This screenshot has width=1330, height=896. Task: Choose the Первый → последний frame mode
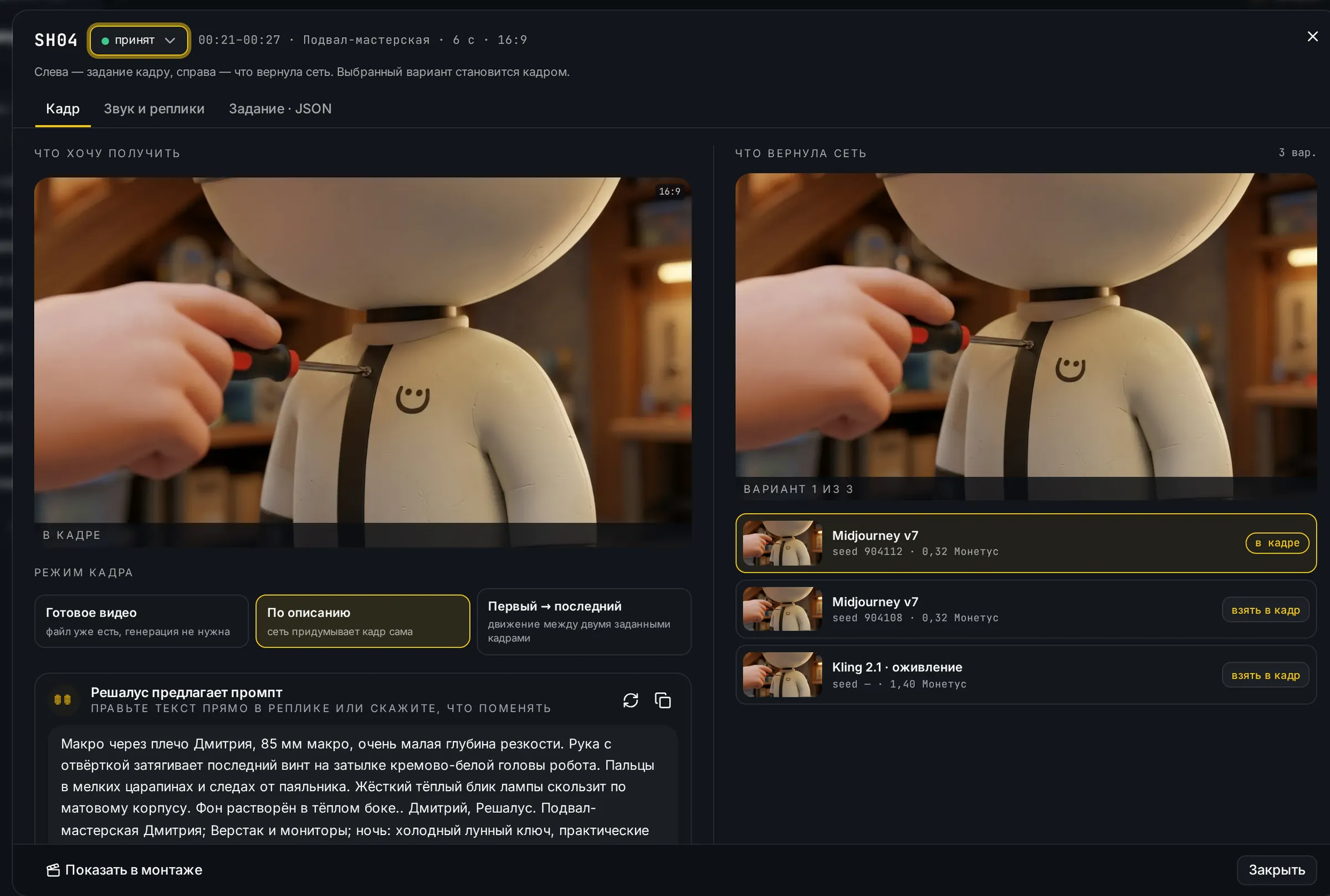(x=584, y=621)
